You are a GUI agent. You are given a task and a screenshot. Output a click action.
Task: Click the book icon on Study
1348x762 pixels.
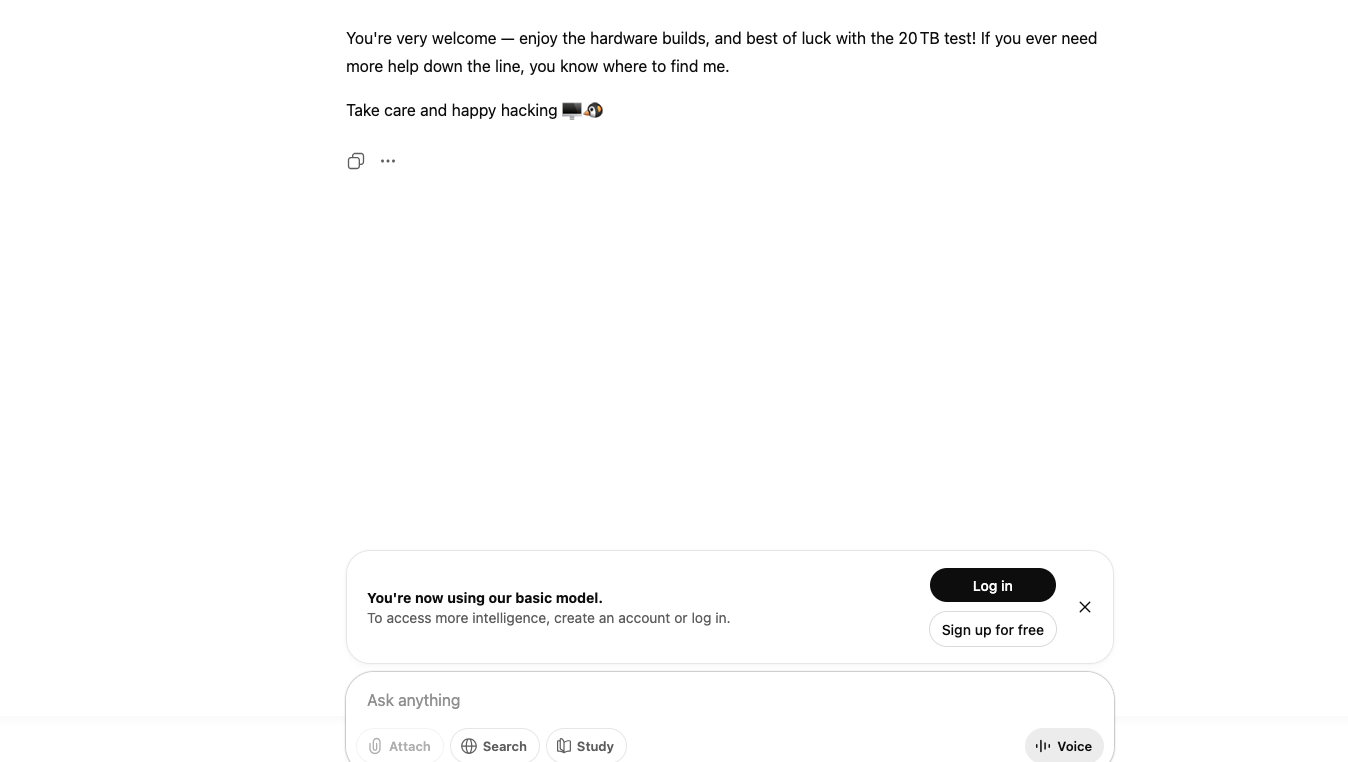(x=564, y=746)
